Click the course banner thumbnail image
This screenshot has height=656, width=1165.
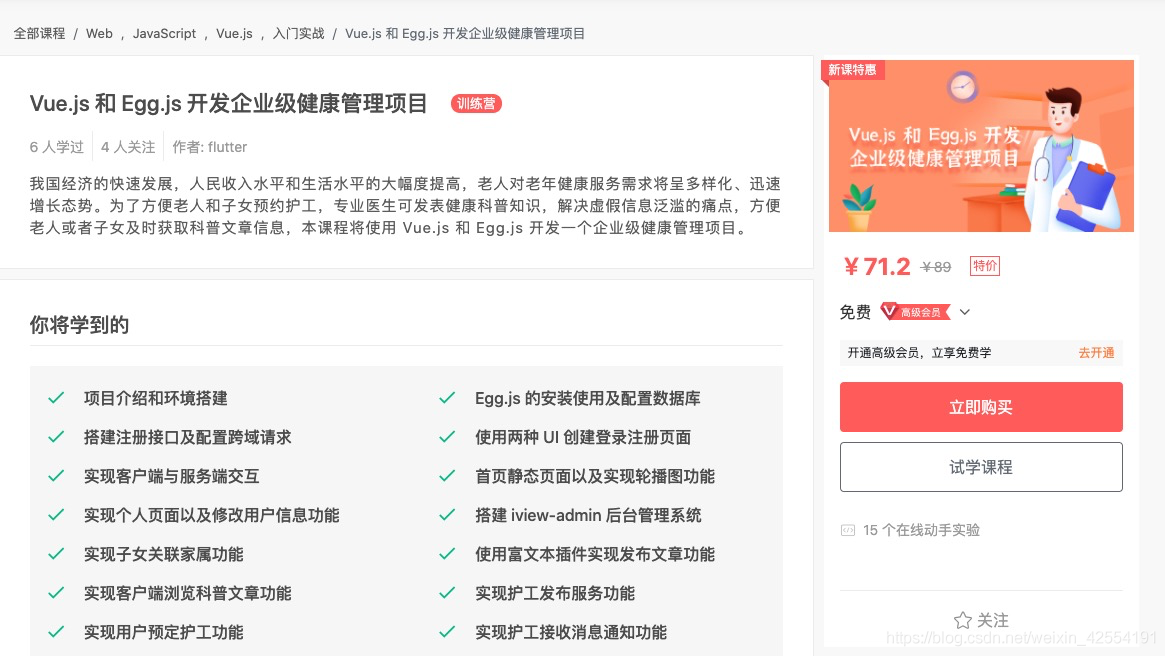point(981,146)
